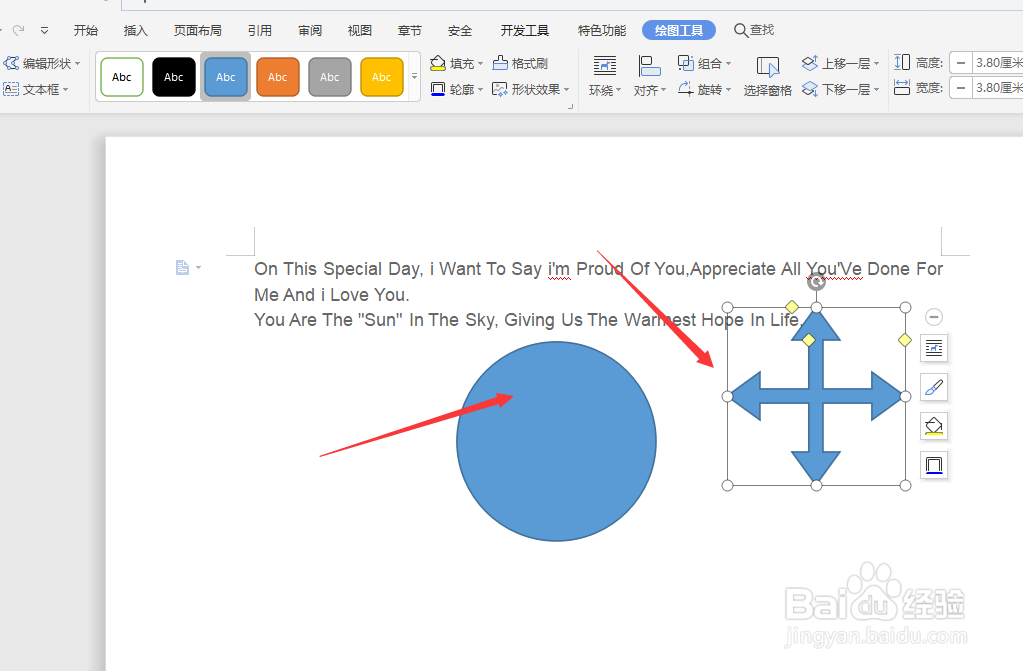Click the 宽度 width input field
The image size is (1023, 671).
998,87
